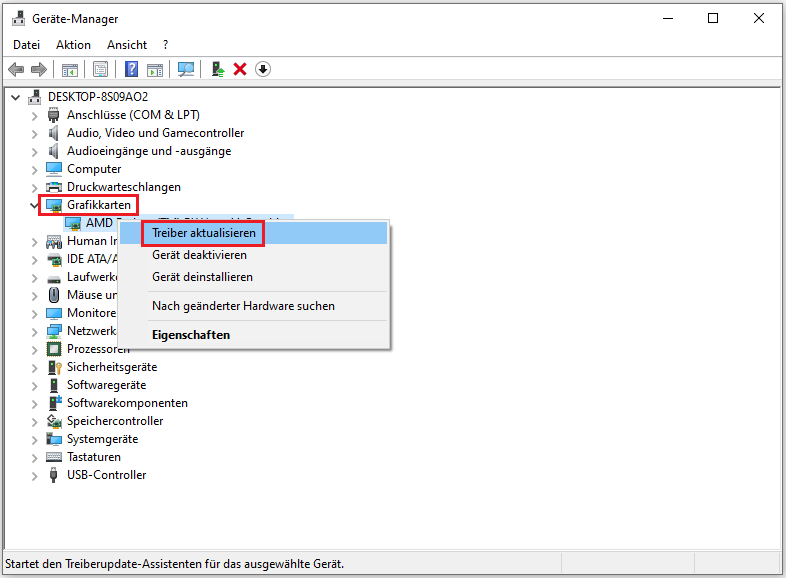Select the DESKTOP-8S09AO2 computer name
The height and width of the screenshot is (578, 786).
pos(98,97)
